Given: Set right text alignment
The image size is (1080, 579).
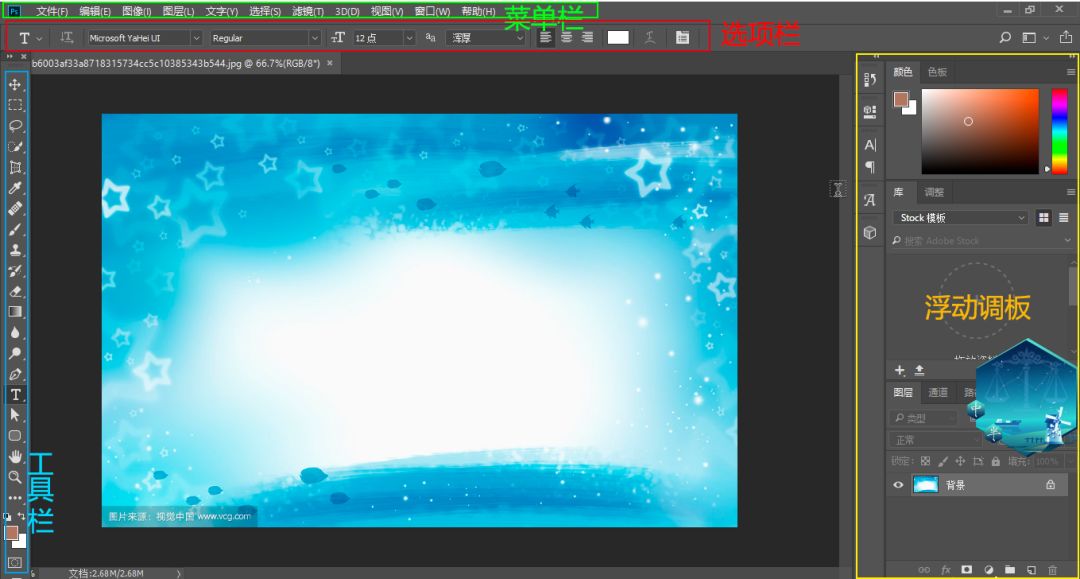Looking at the screenshot, I should pyautogui.click(x=587, y=37).
